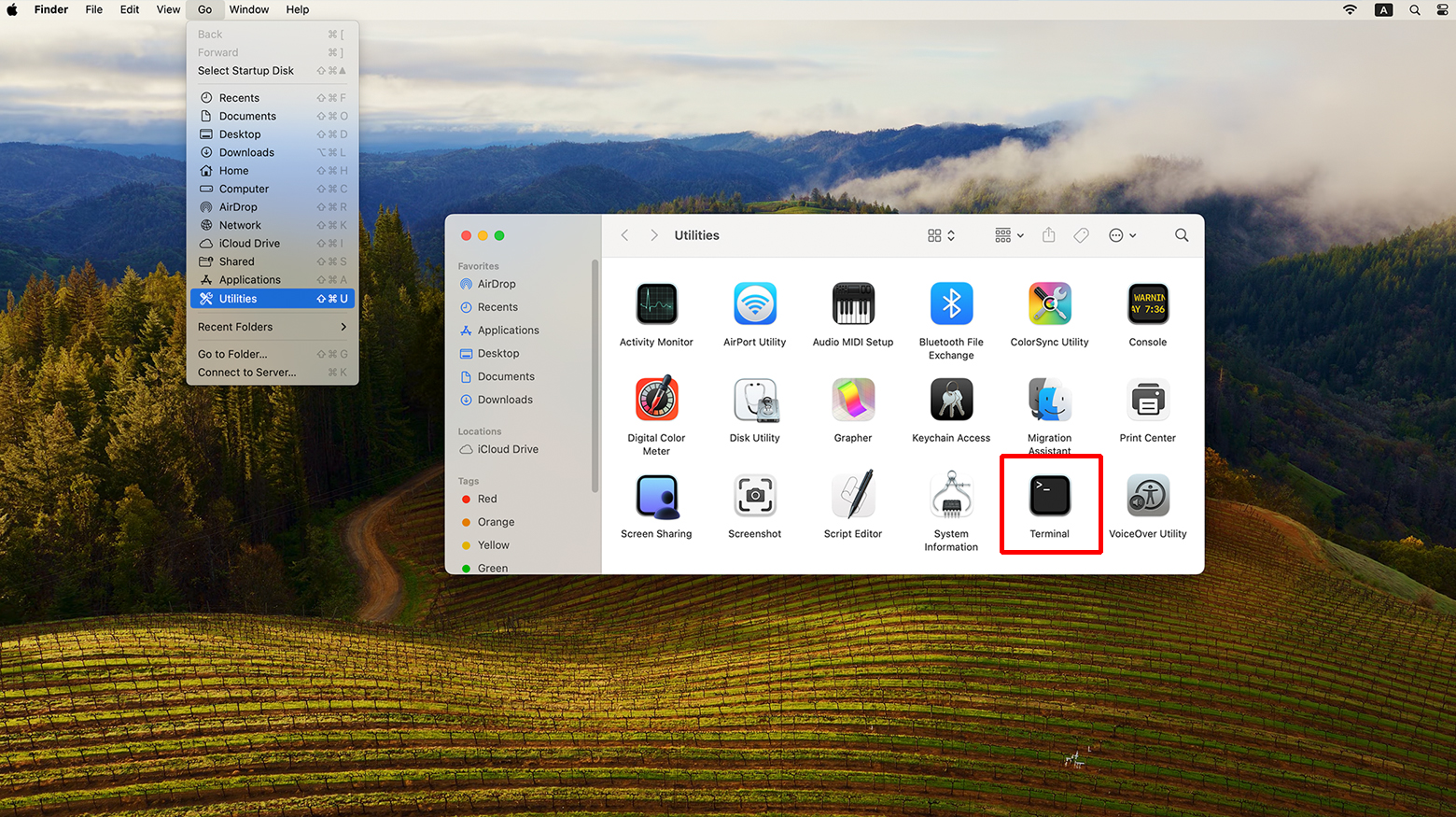Open the Script Editor app
This screenshot has width=1456, height=817.
(852, 496)
